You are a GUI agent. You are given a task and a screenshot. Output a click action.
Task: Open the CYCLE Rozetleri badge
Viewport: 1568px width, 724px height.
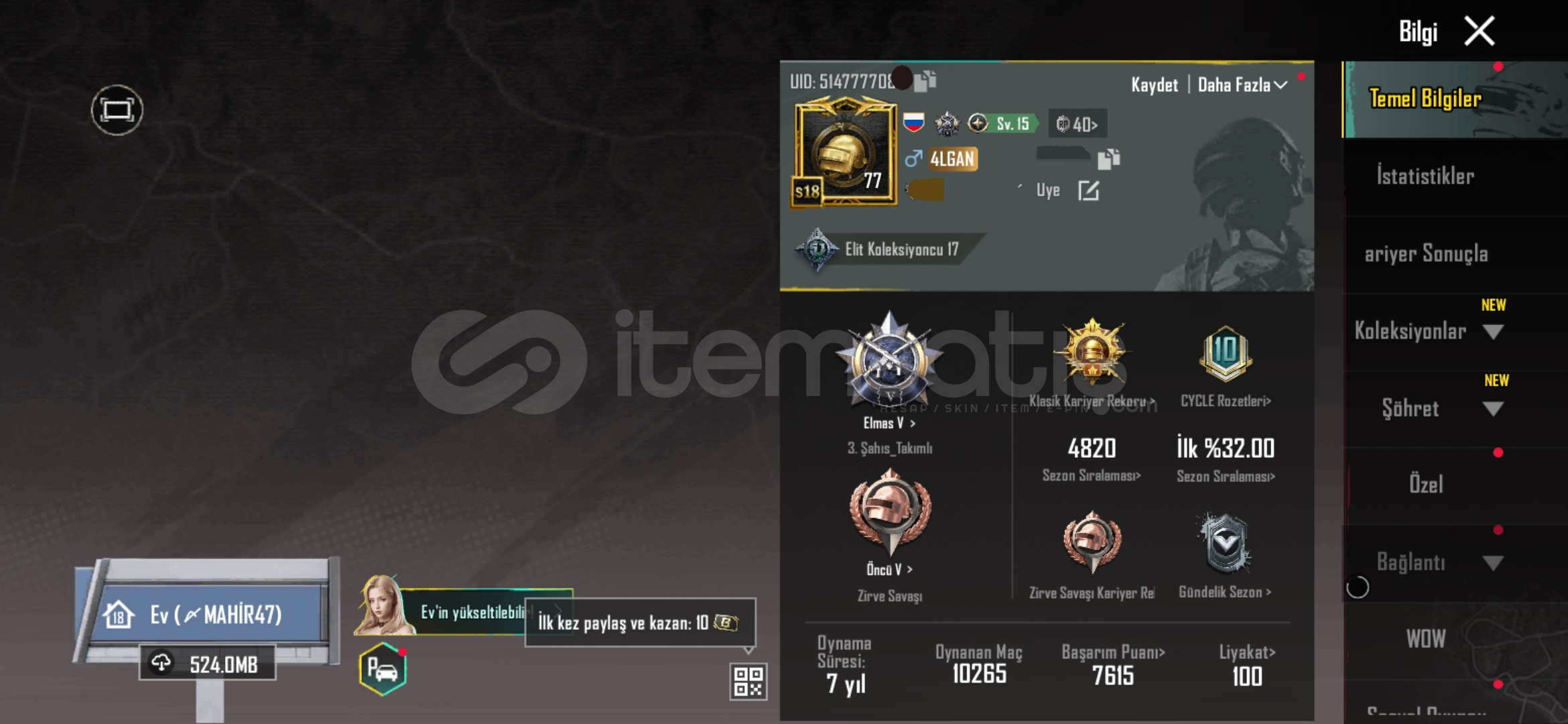(x=1226, y=363)
